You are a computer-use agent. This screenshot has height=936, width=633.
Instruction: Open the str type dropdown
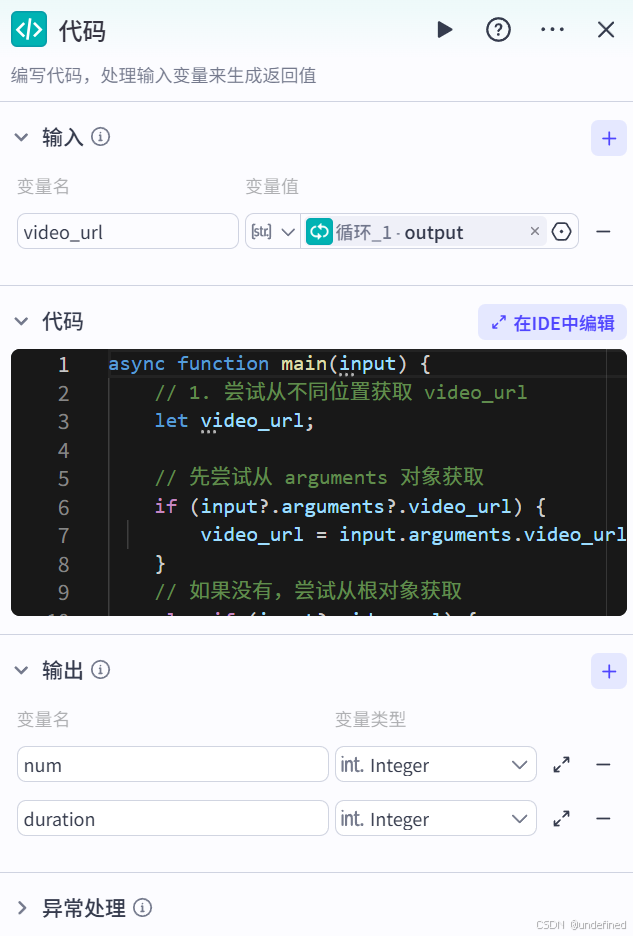tap(273, 231)
